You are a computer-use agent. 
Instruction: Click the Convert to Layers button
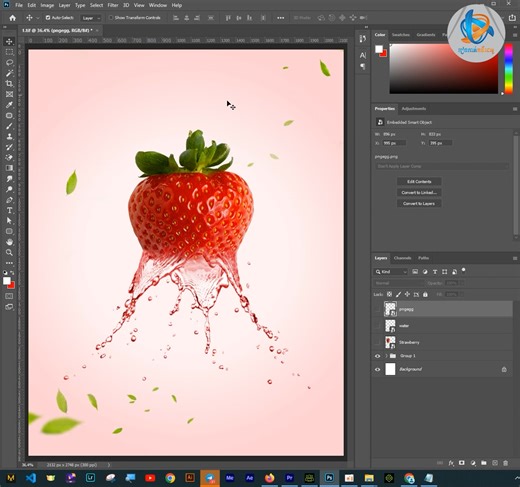tap(419, 204)
